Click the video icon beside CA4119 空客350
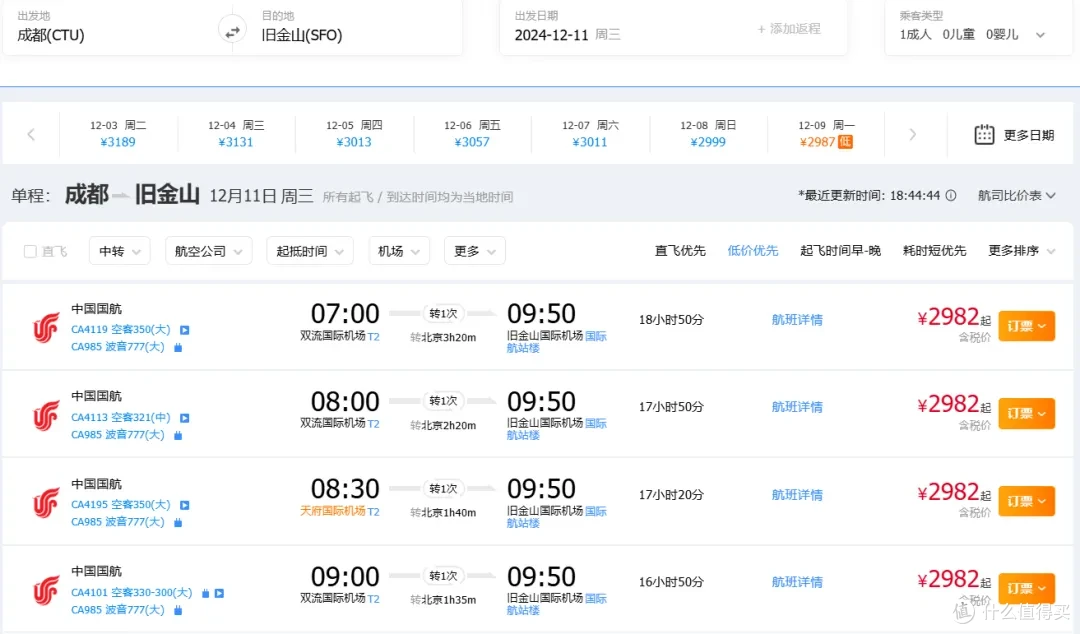Screen dimensions: 1080x634 (x=183, y=329)
